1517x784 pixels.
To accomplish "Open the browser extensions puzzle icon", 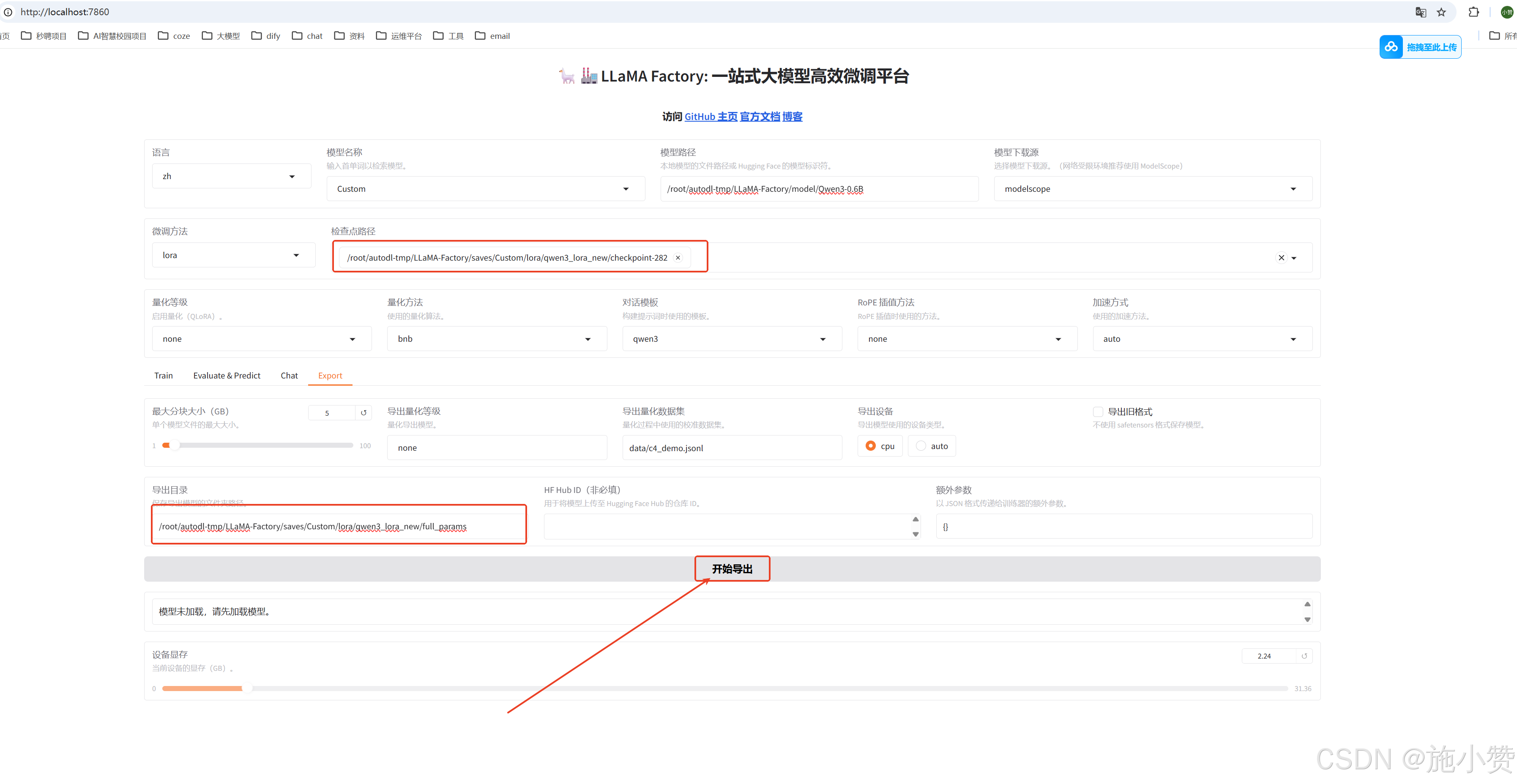I will click(x=1473, y=12).
